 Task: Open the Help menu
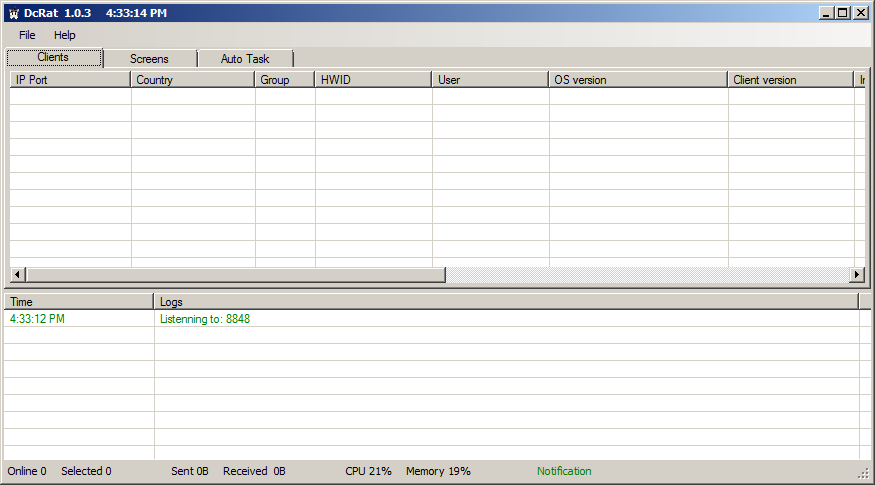coord(65,35)
